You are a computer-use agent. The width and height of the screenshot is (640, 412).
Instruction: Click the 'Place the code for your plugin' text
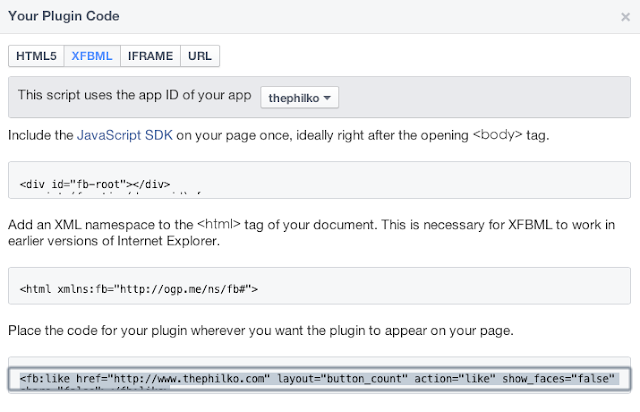click(x=261, y=330)
